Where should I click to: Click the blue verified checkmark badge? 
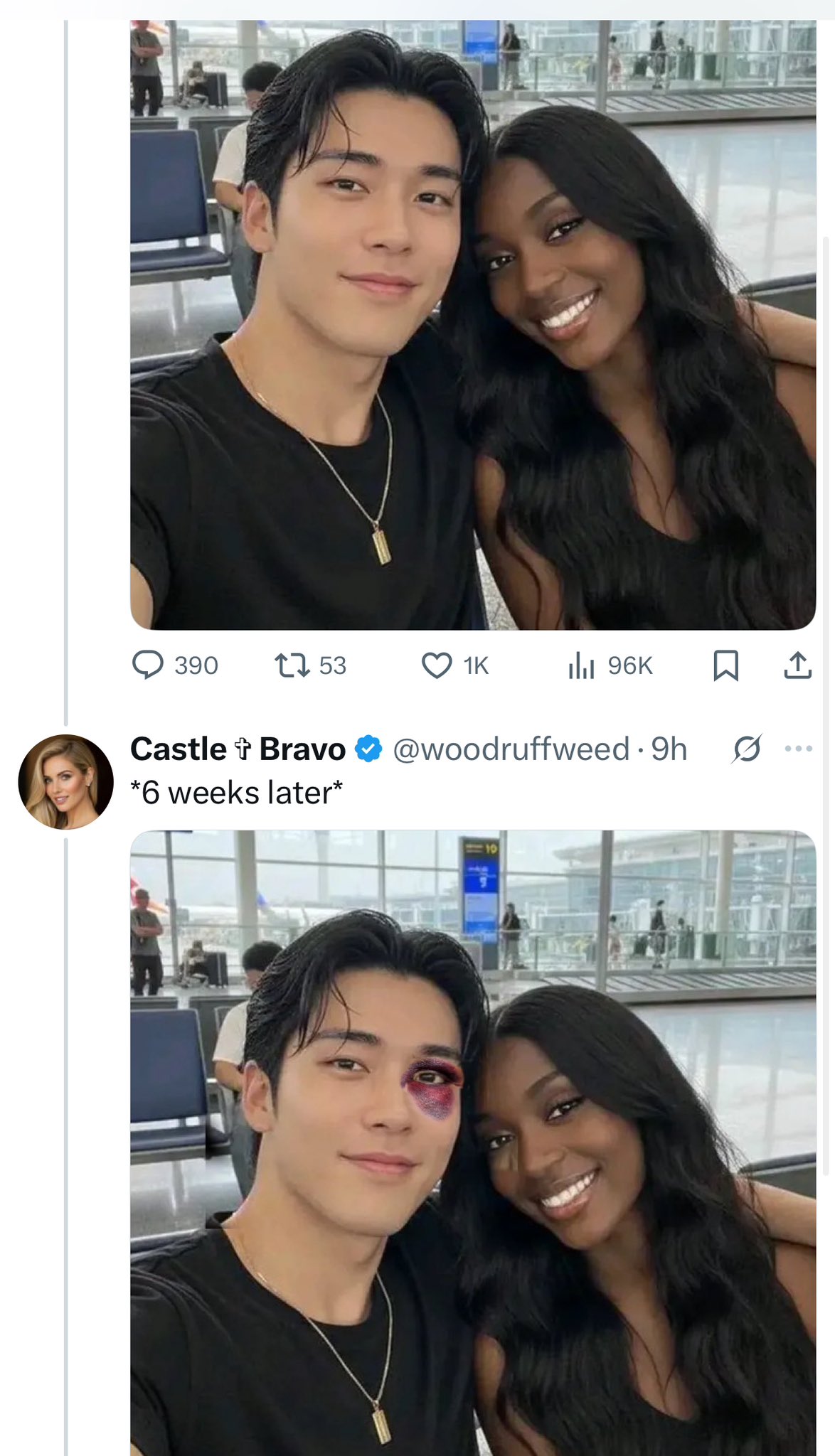tap(368, 749)
